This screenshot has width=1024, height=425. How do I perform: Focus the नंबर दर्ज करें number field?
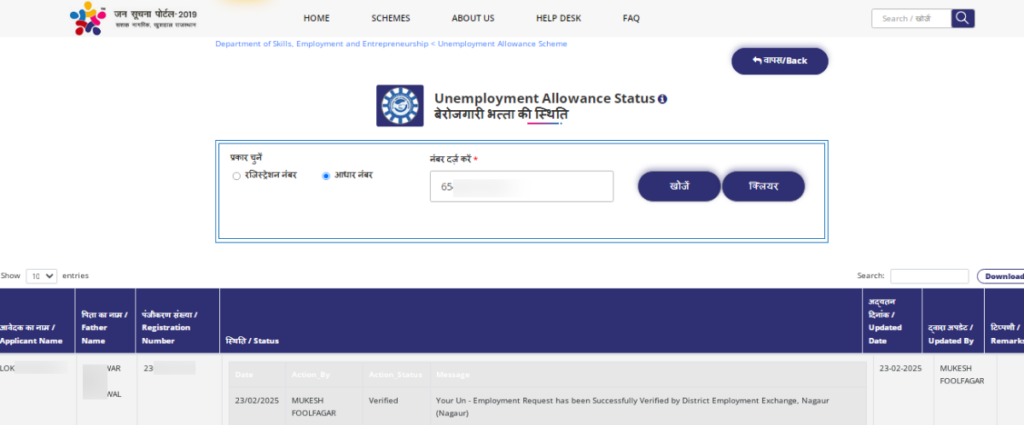521,187
